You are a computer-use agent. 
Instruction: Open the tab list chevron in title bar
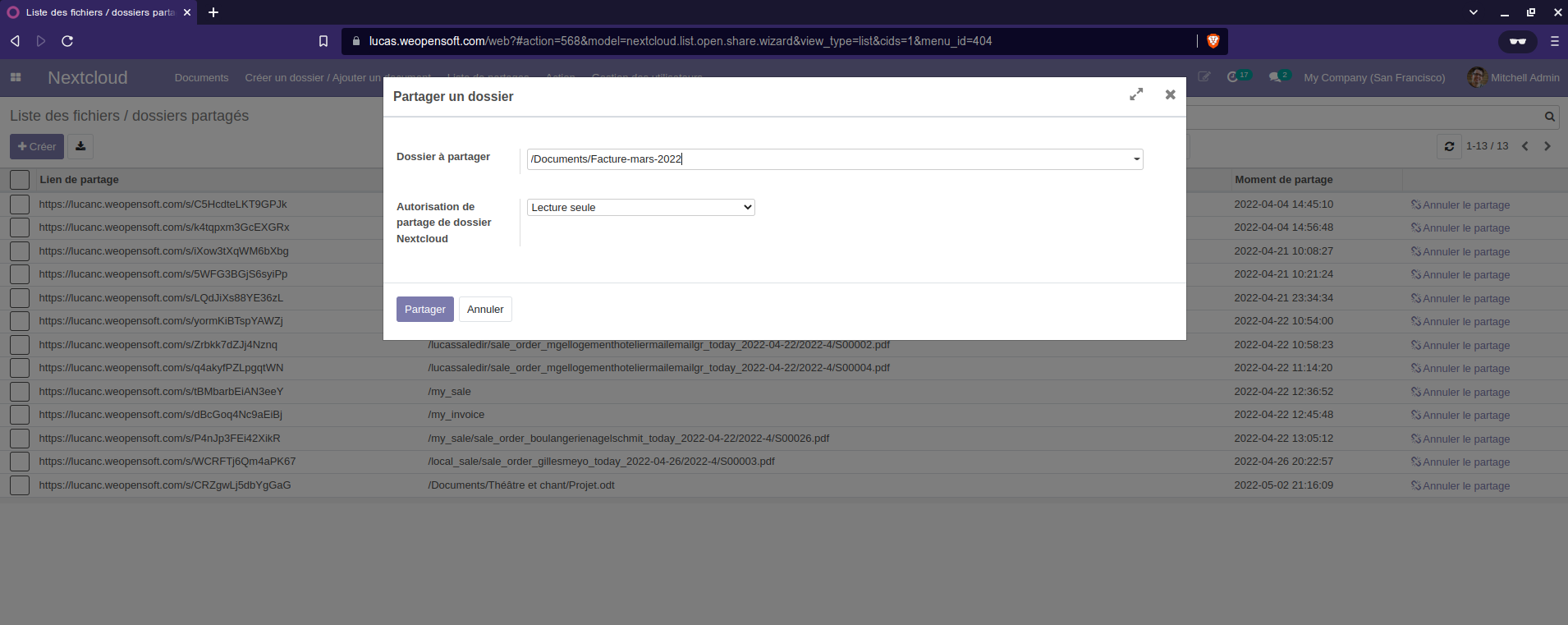click(1474, 12)
